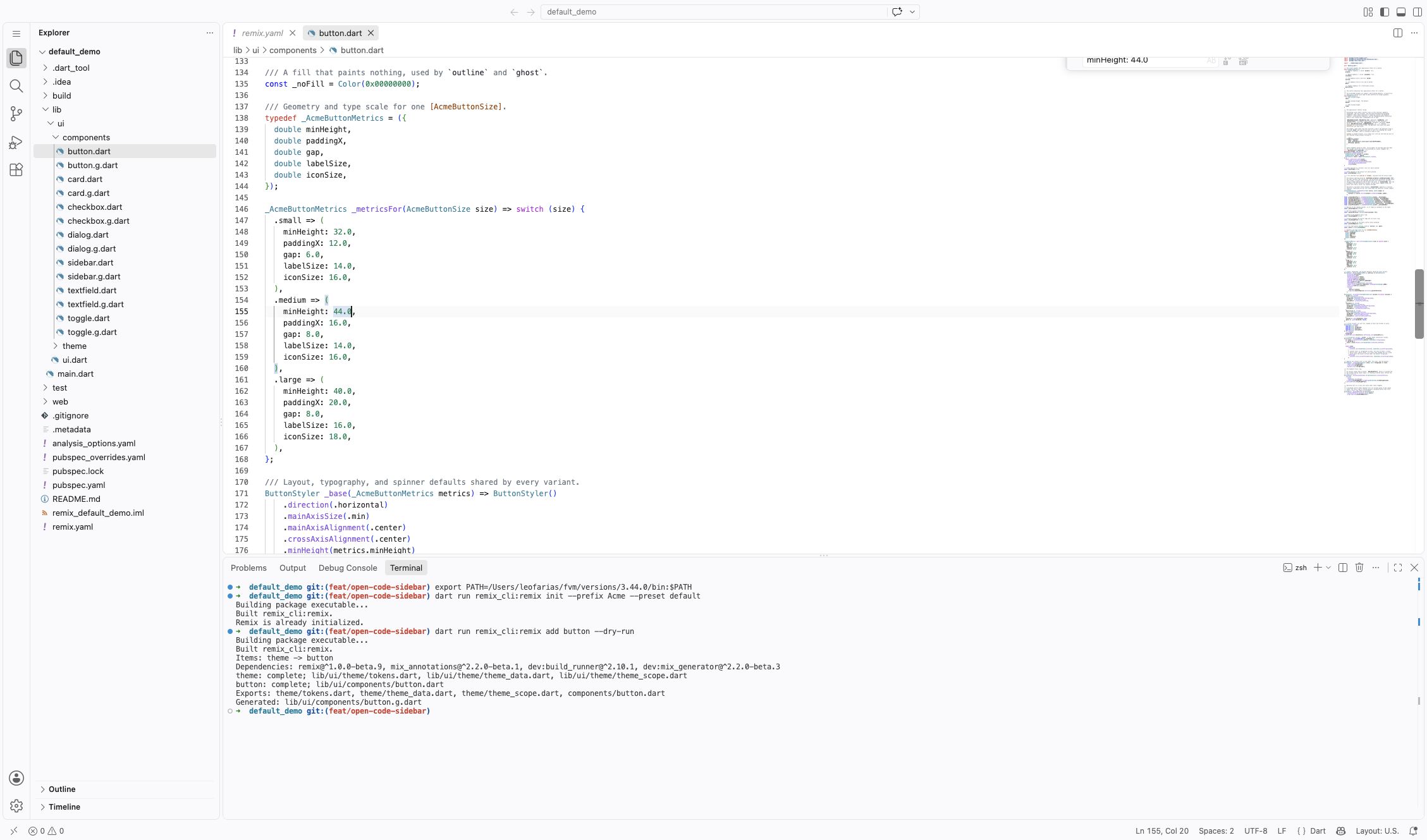Toggle the secondary side bar visibility

tap(1418, 12)
